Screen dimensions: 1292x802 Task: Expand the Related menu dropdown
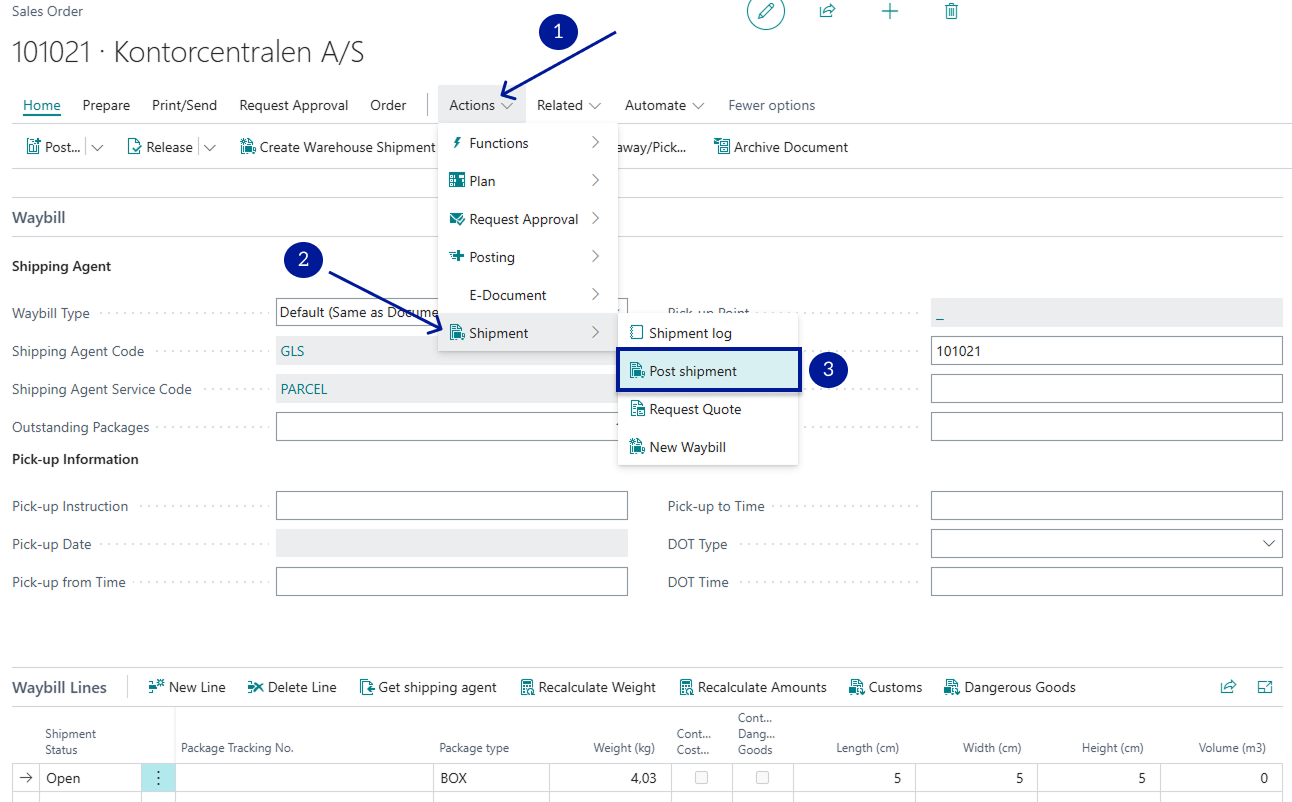tap(569, 105)
